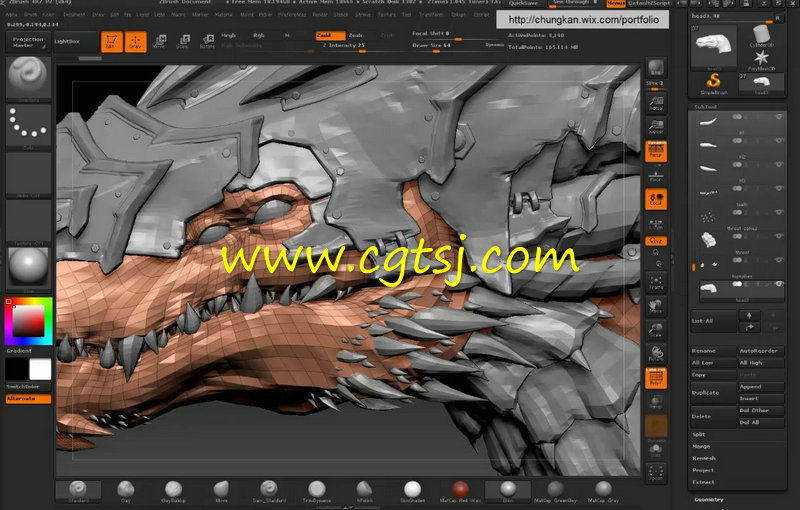Select the Cylinder3D tool icon
This screenshot has height=510, width=800.
pyautogui.click(x=761, y=36)
